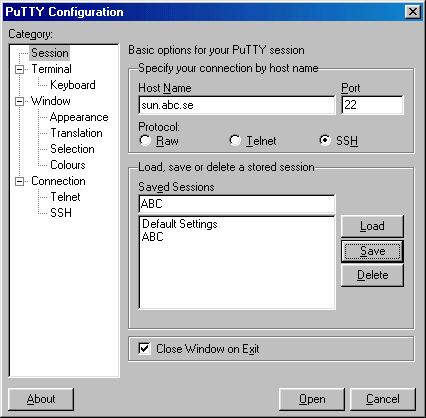Select the Telnet protocol radio button
Viewport: 426px width, 418px height.
click(x=235, y=140)
